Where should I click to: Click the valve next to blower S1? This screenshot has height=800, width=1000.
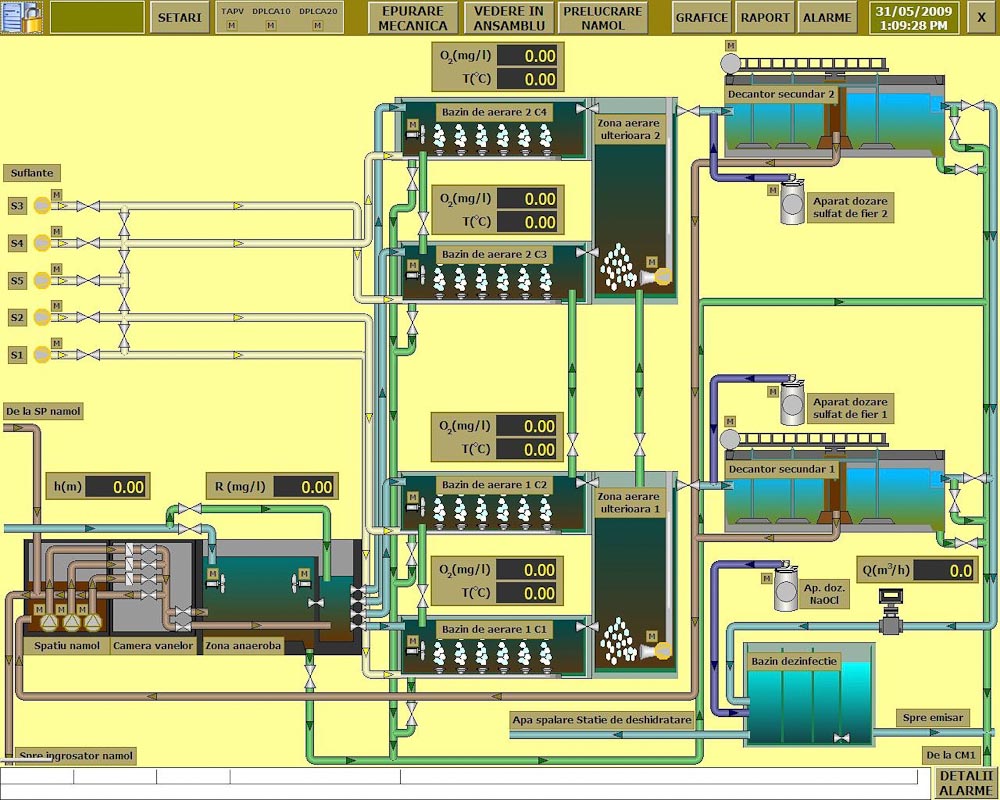click(88, 354)
